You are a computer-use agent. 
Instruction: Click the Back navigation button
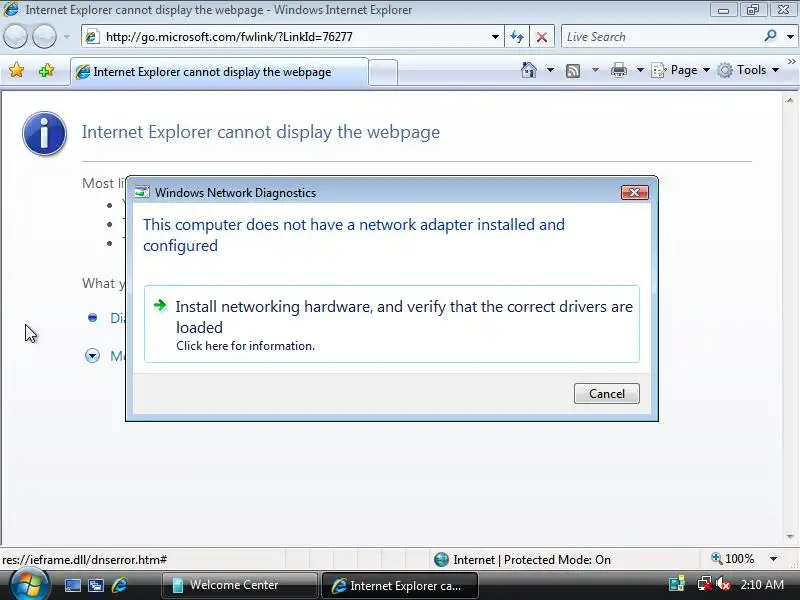(x=15, y=37)
